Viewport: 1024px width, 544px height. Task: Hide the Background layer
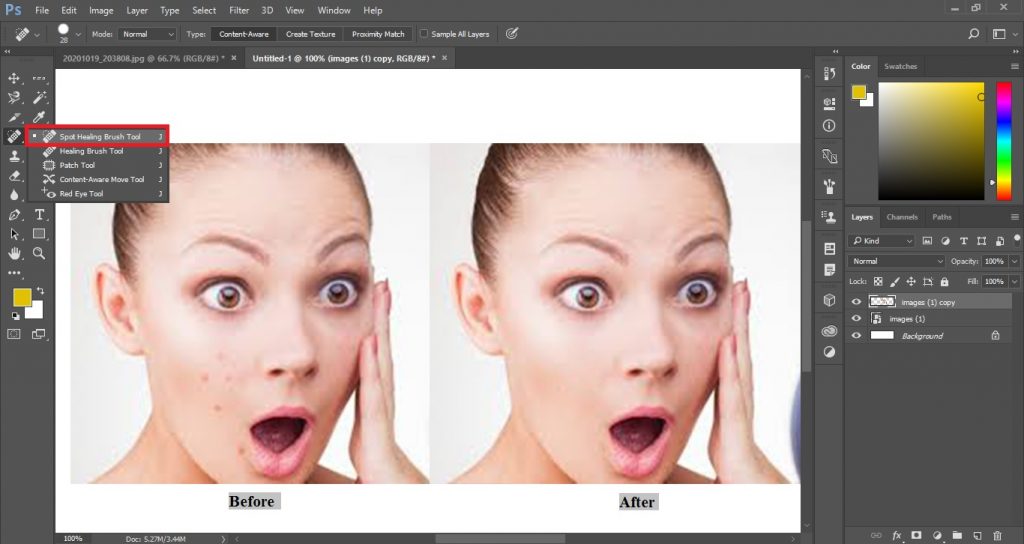click(x=856, y=336)
